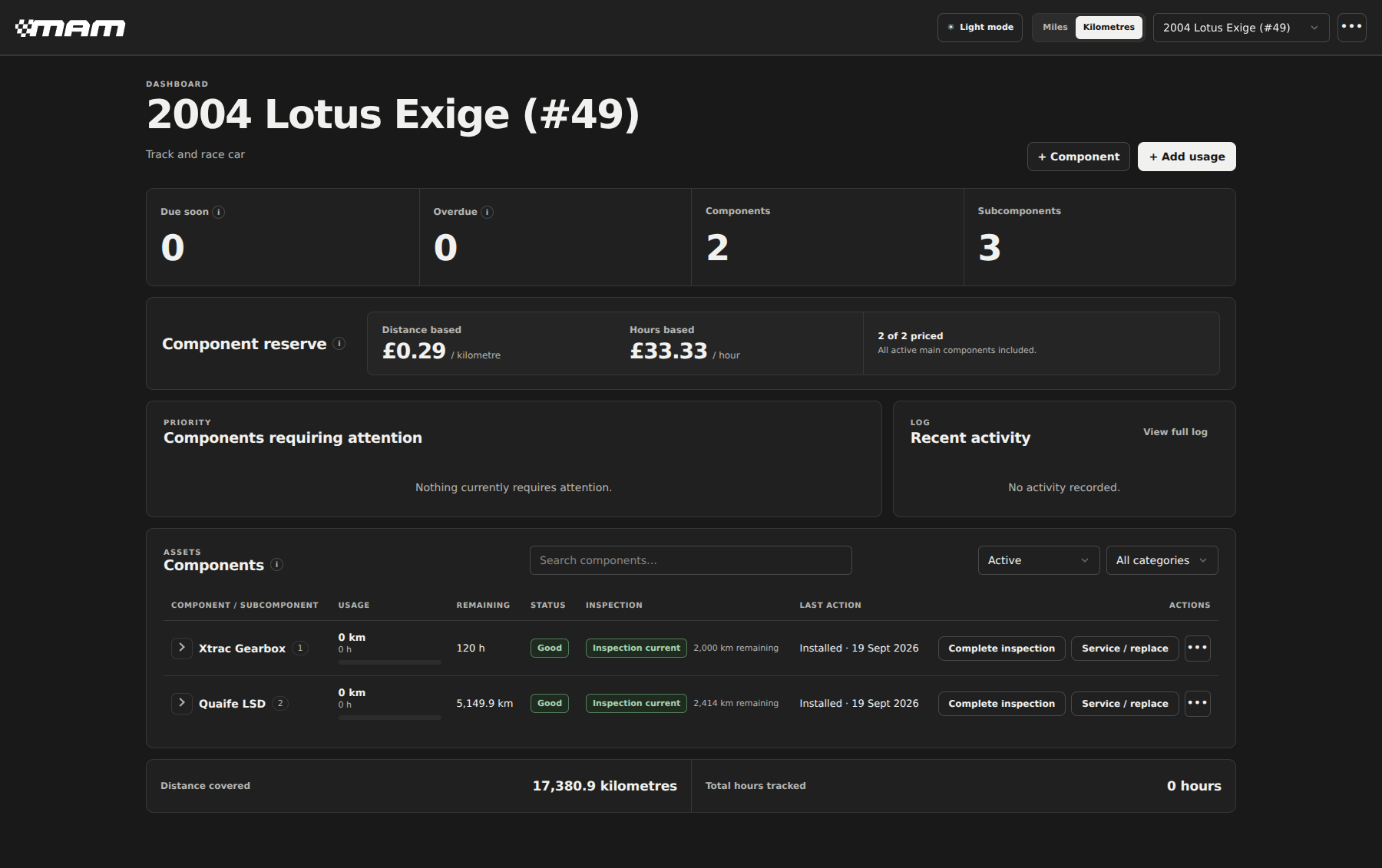Click the Quaife LSD component name
Screen dimensions: 1382x868
(x=232, y=704)
